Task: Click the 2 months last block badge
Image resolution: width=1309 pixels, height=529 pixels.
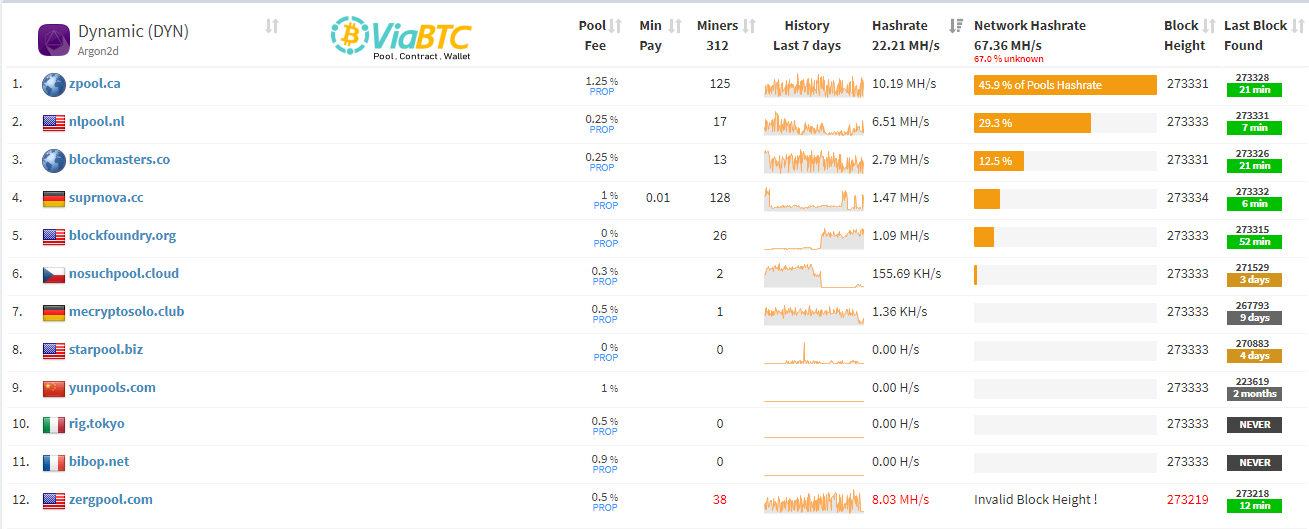Action: coord(1253,394)
